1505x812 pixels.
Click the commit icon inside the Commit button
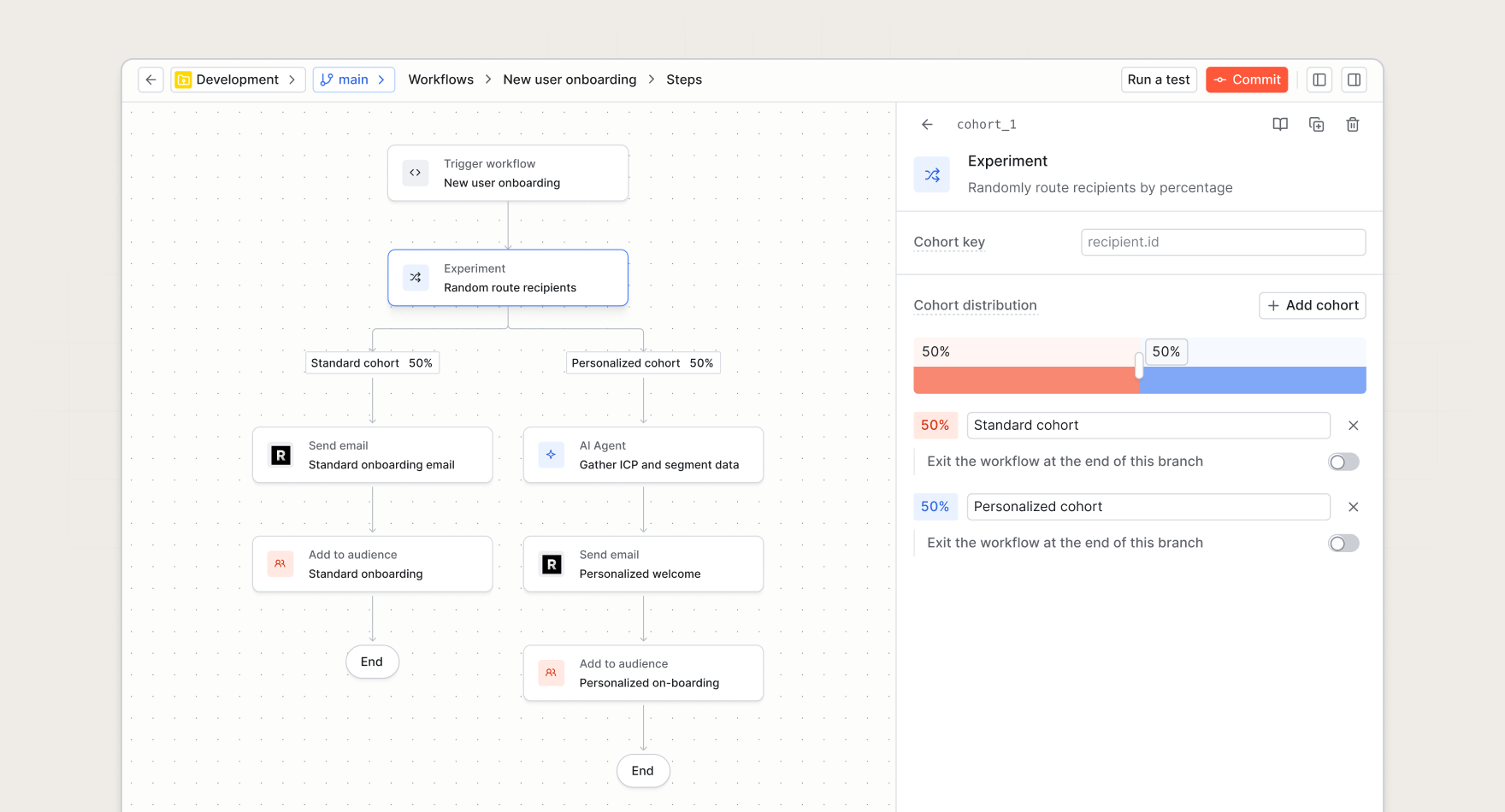1220,79
